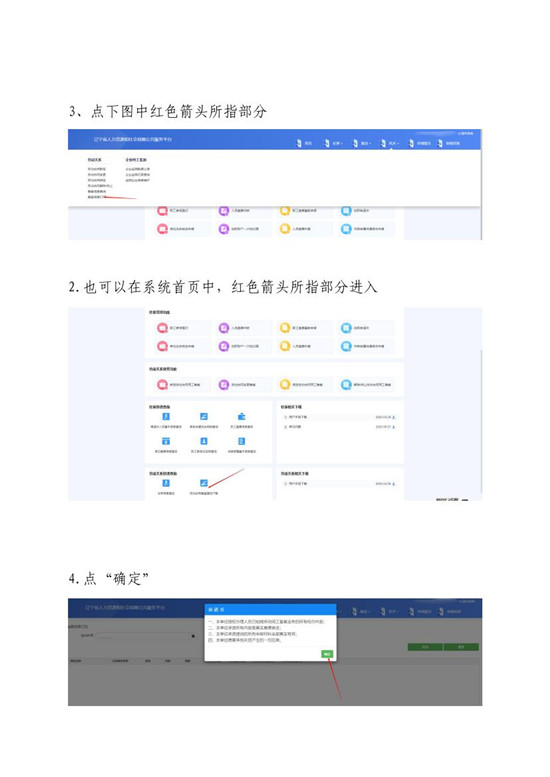
Task: Click the pink round icon in the labor-relations common functions row
Action: (x=163, y=385)
